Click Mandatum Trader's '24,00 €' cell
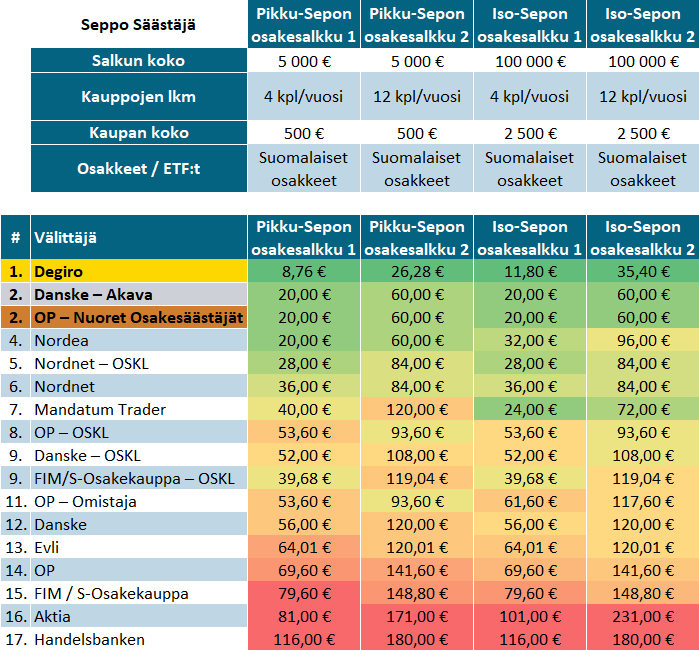 point(530,409)
